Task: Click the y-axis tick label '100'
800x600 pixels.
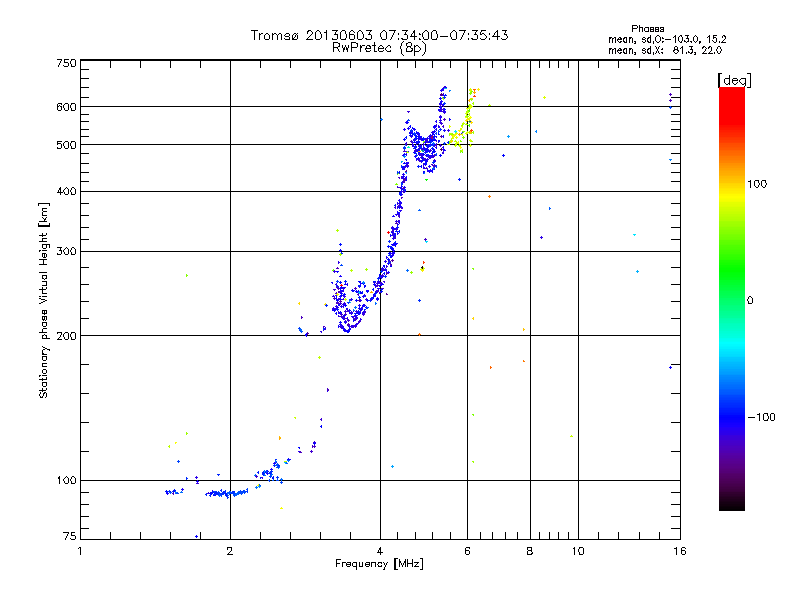Action: (x=66, y=481)
